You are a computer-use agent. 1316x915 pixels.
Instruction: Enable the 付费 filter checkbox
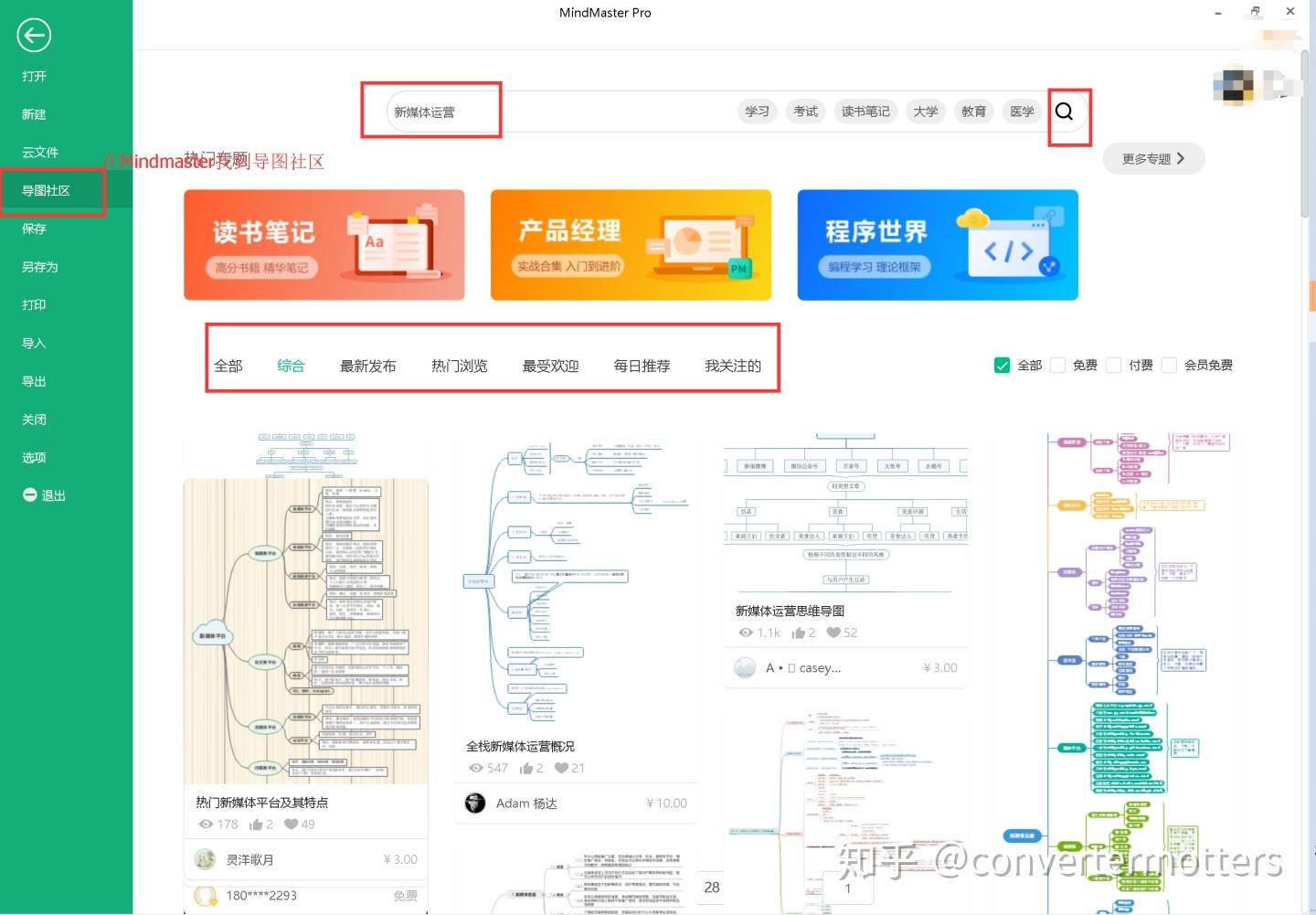1114,366
